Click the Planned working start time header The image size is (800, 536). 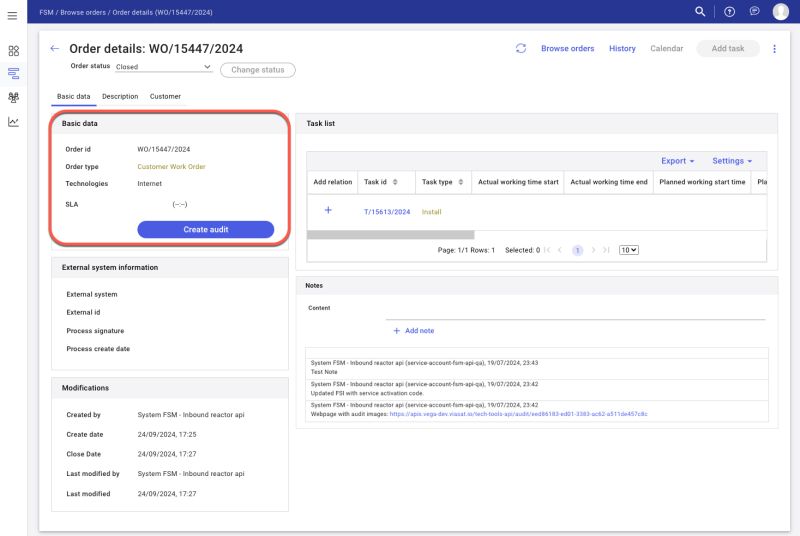click(702, 182)
